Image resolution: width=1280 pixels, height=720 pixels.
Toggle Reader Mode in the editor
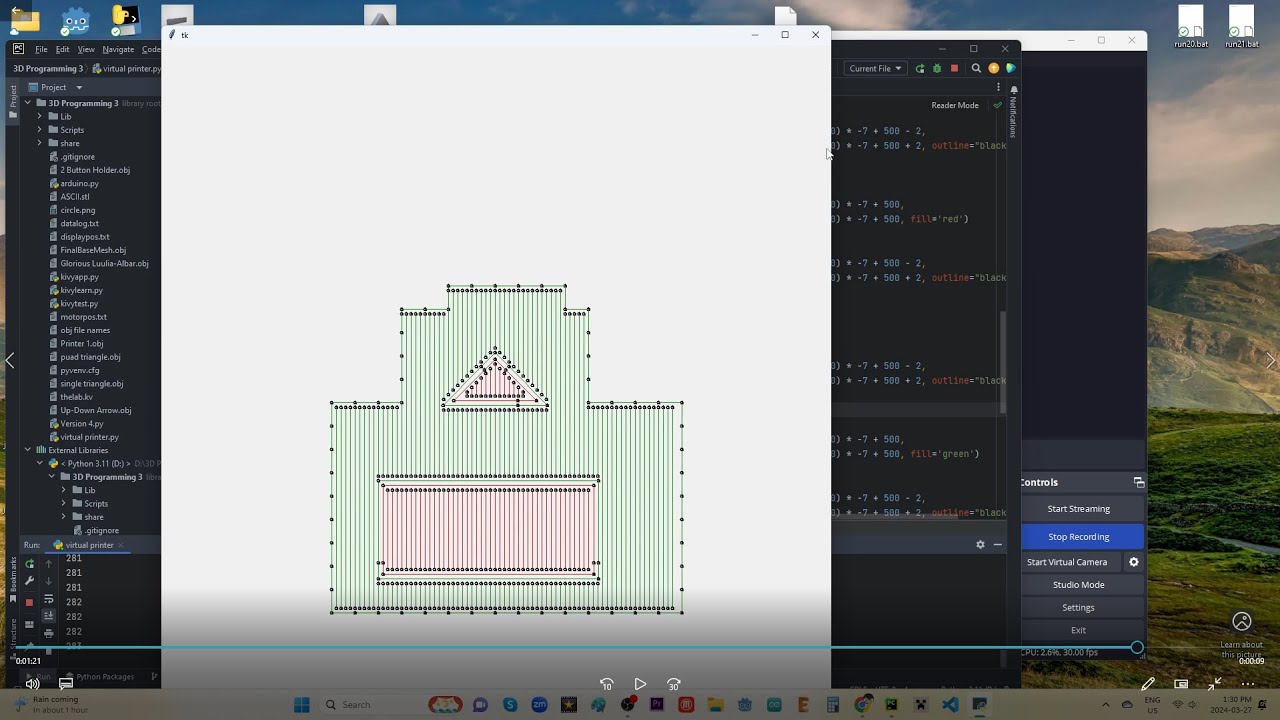click(955, 105)
